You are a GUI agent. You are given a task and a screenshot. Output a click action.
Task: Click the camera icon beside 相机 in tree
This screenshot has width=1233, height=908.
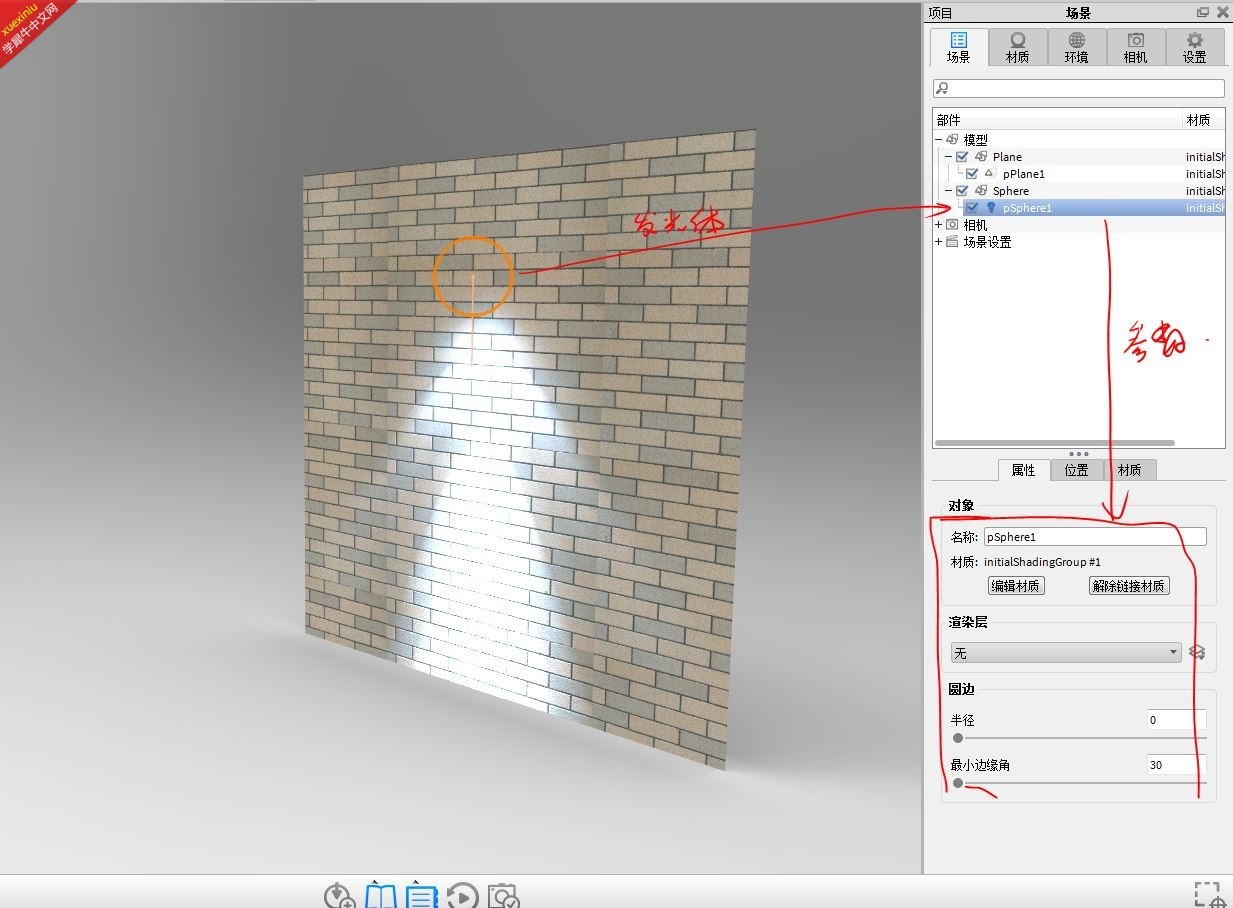pos(952,225)
